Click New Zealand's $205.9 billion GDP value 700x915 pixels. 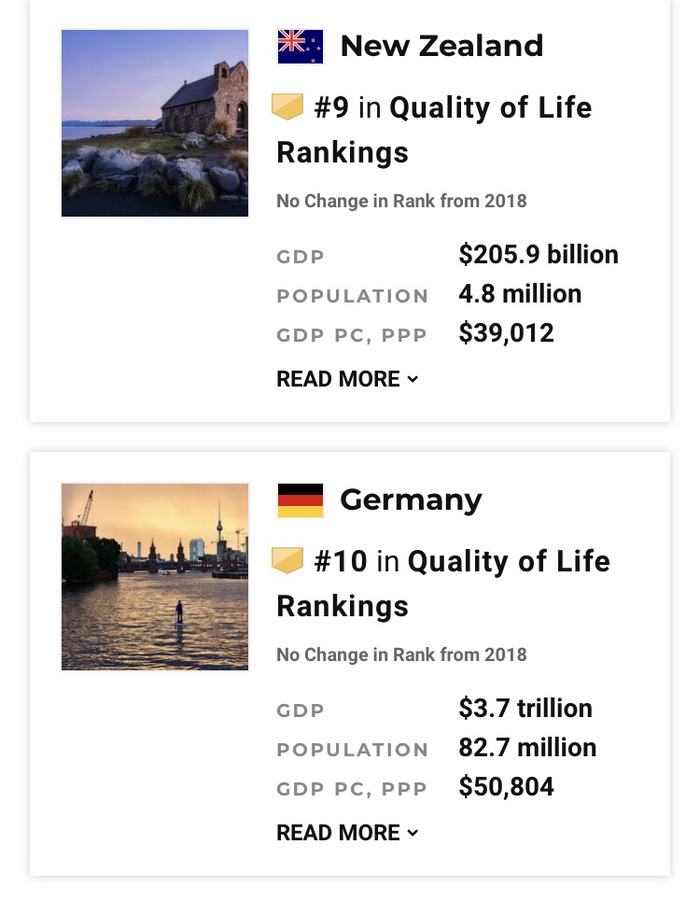538,254
